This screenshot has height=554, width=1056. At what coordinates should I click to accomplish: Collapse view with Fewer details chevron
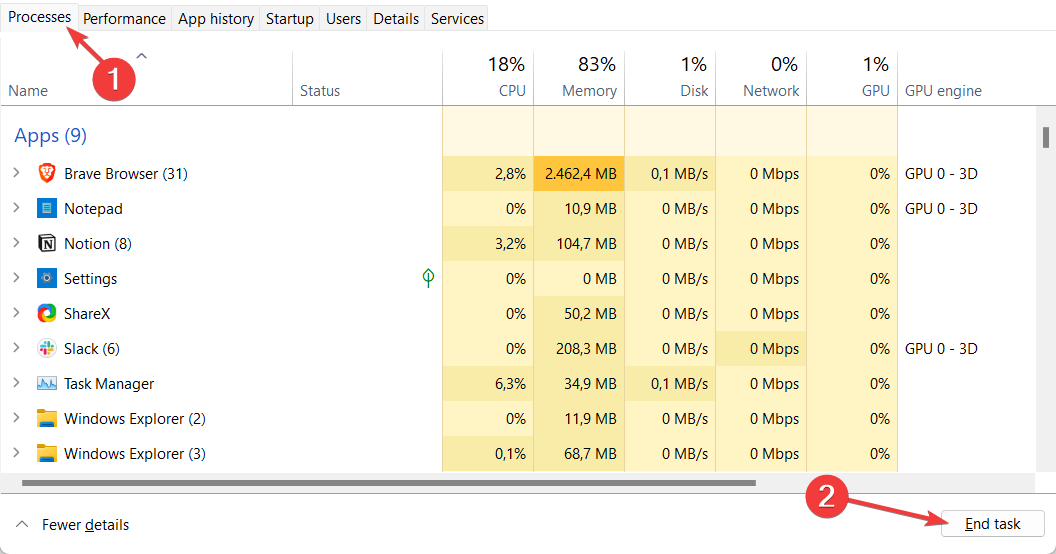click(x=22, y=524)
